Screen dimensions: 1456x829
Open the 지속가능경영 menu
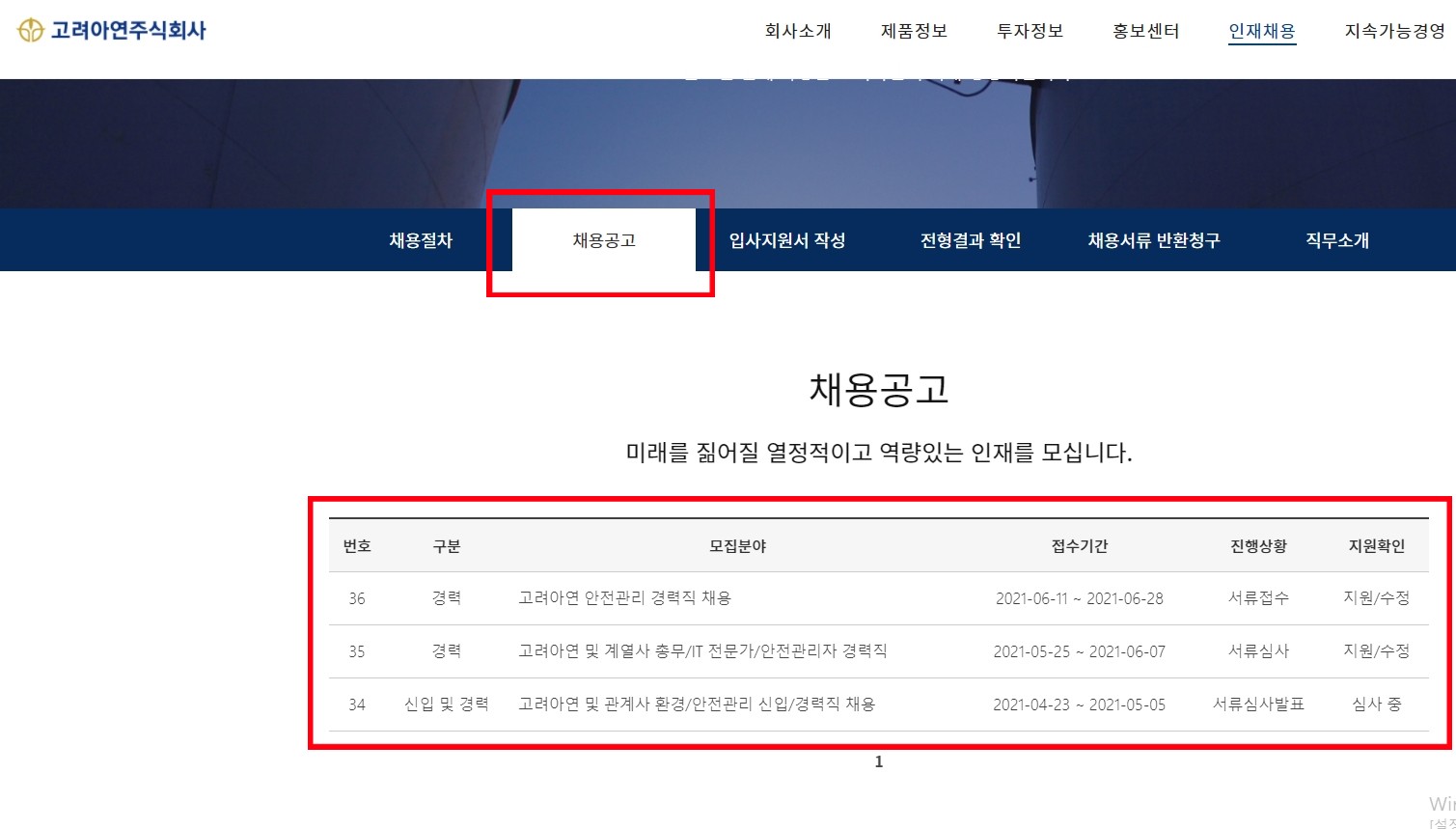1394,31
